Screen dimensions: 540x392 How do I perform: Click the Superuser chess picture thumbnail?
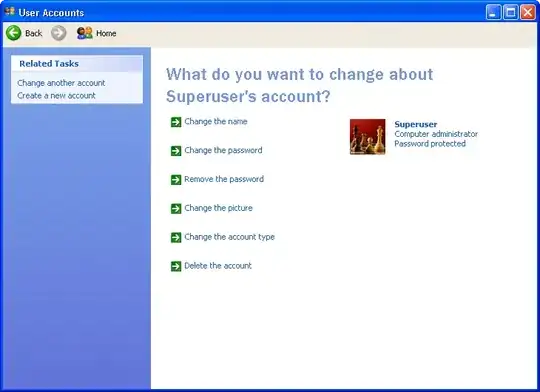[367, 137]
